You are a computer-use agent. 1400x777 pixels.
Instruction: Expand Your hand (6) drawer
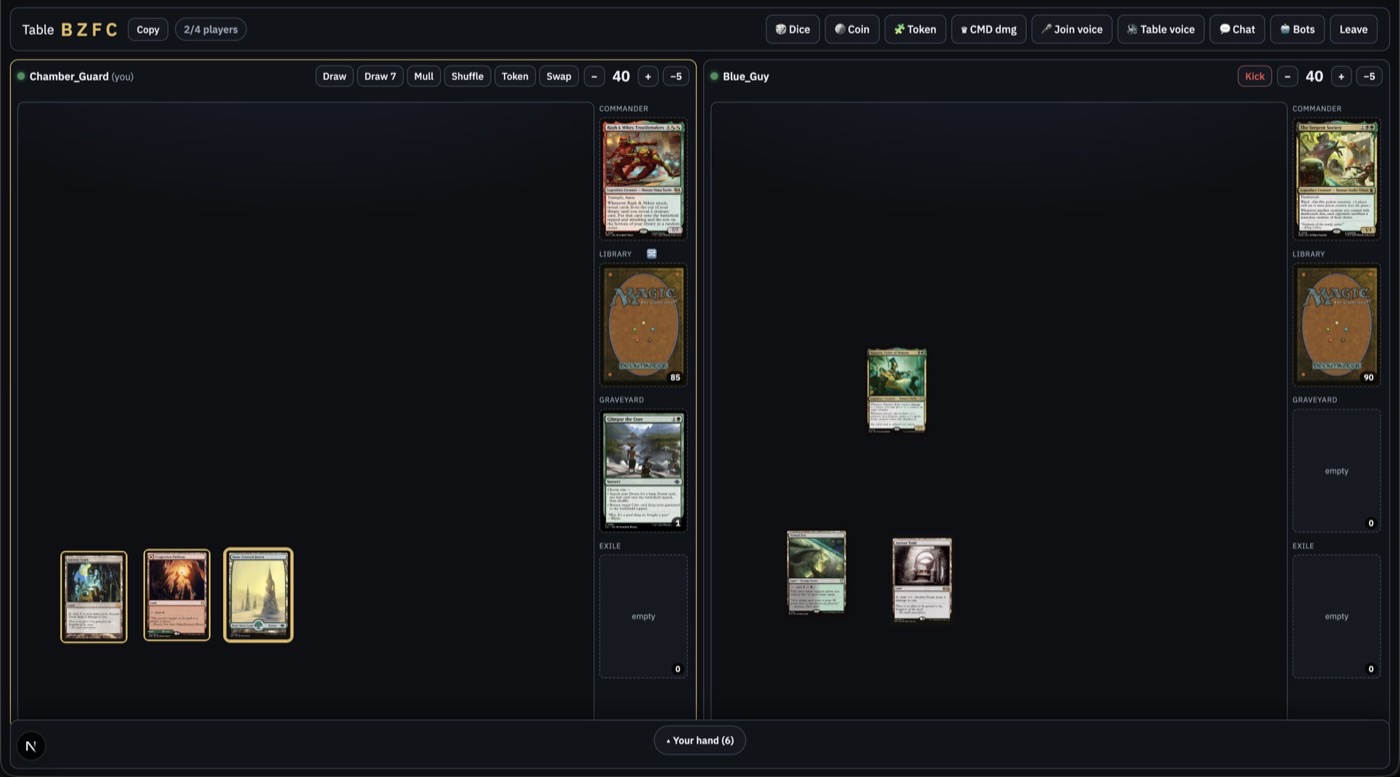click(700, 740)
